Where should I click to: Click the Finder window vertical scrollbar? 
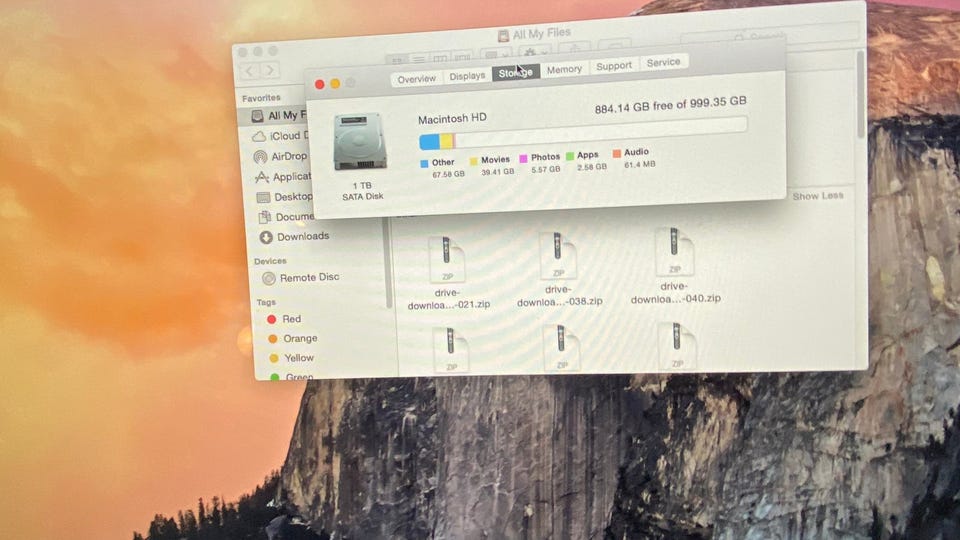coord(861,94)
